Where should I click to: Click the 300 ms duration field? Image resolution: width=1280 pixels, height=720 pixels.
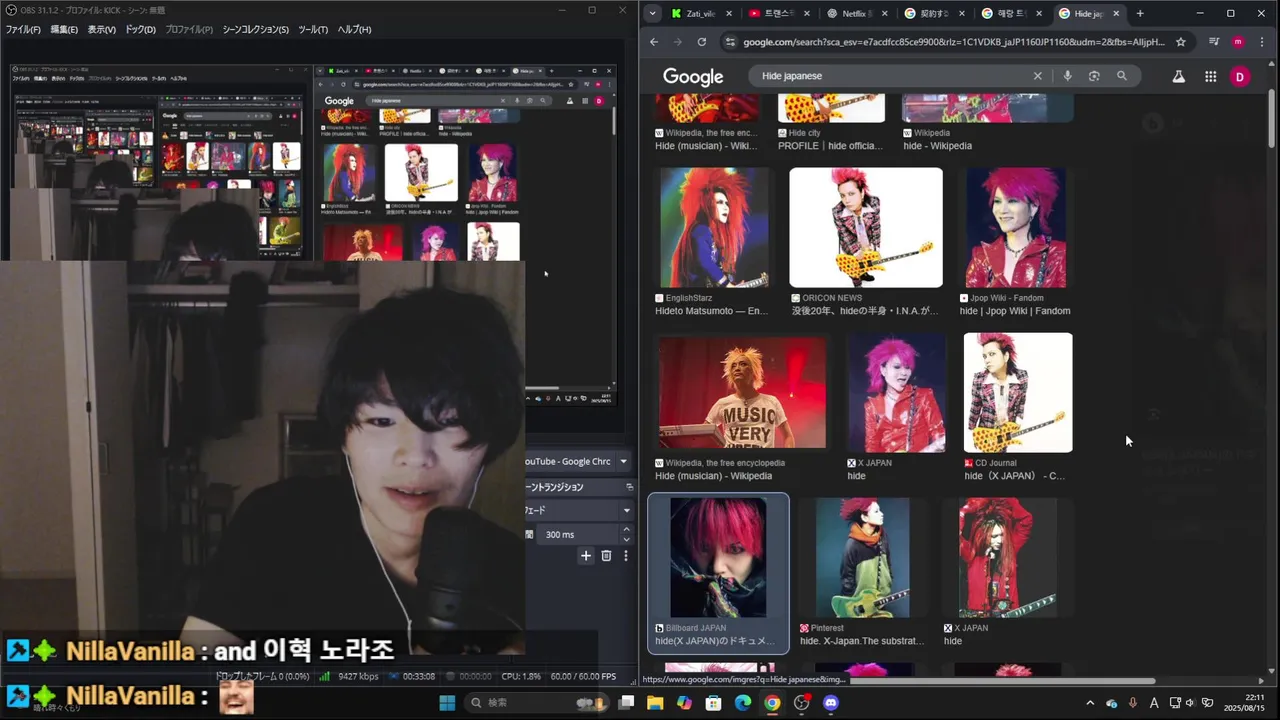pyautogui.click(x=580, y=534)
